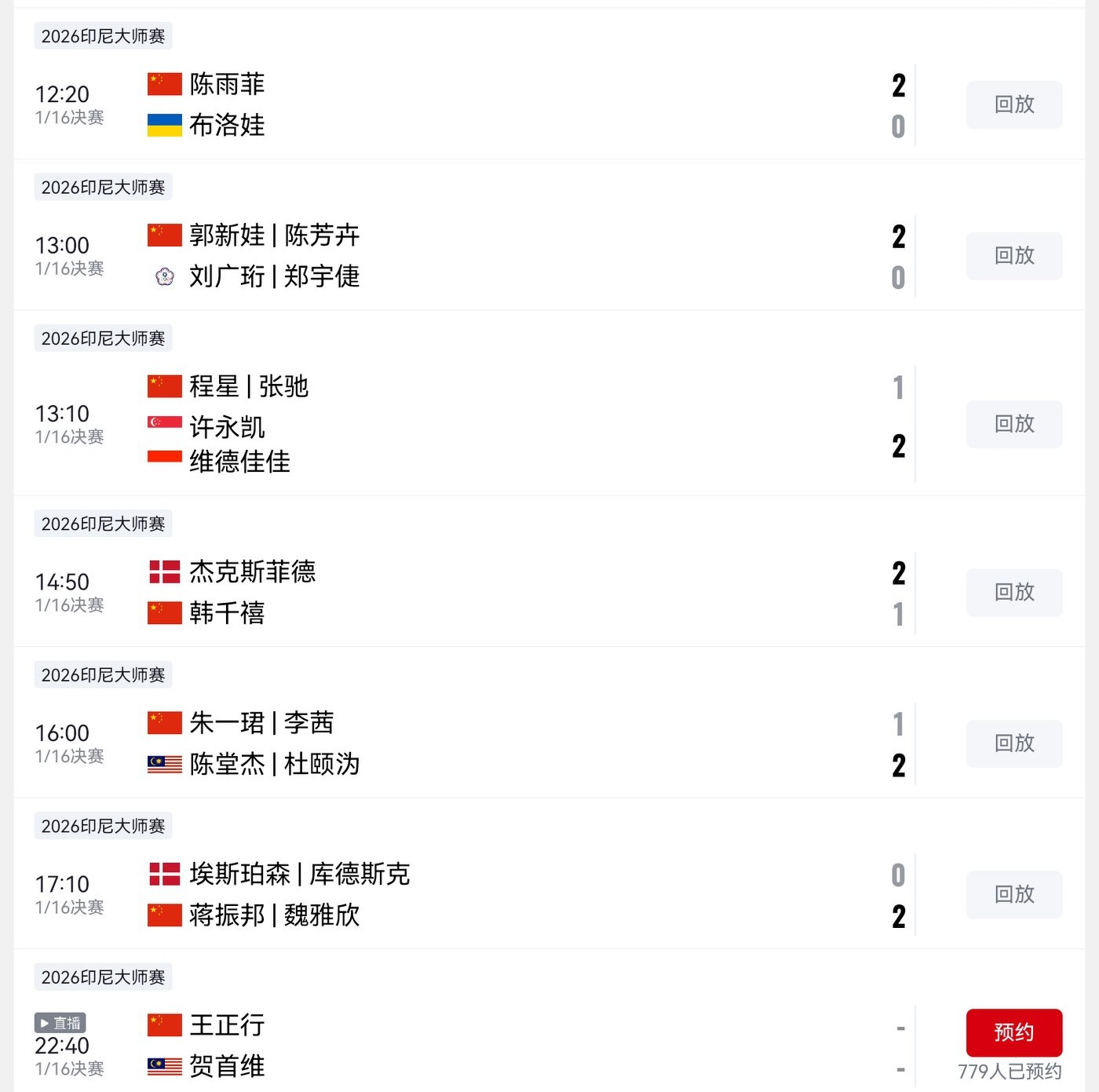Screen dimensions: 1099x1092
Task: Click the 直播 live badge icon
Action: point(60,1023)
